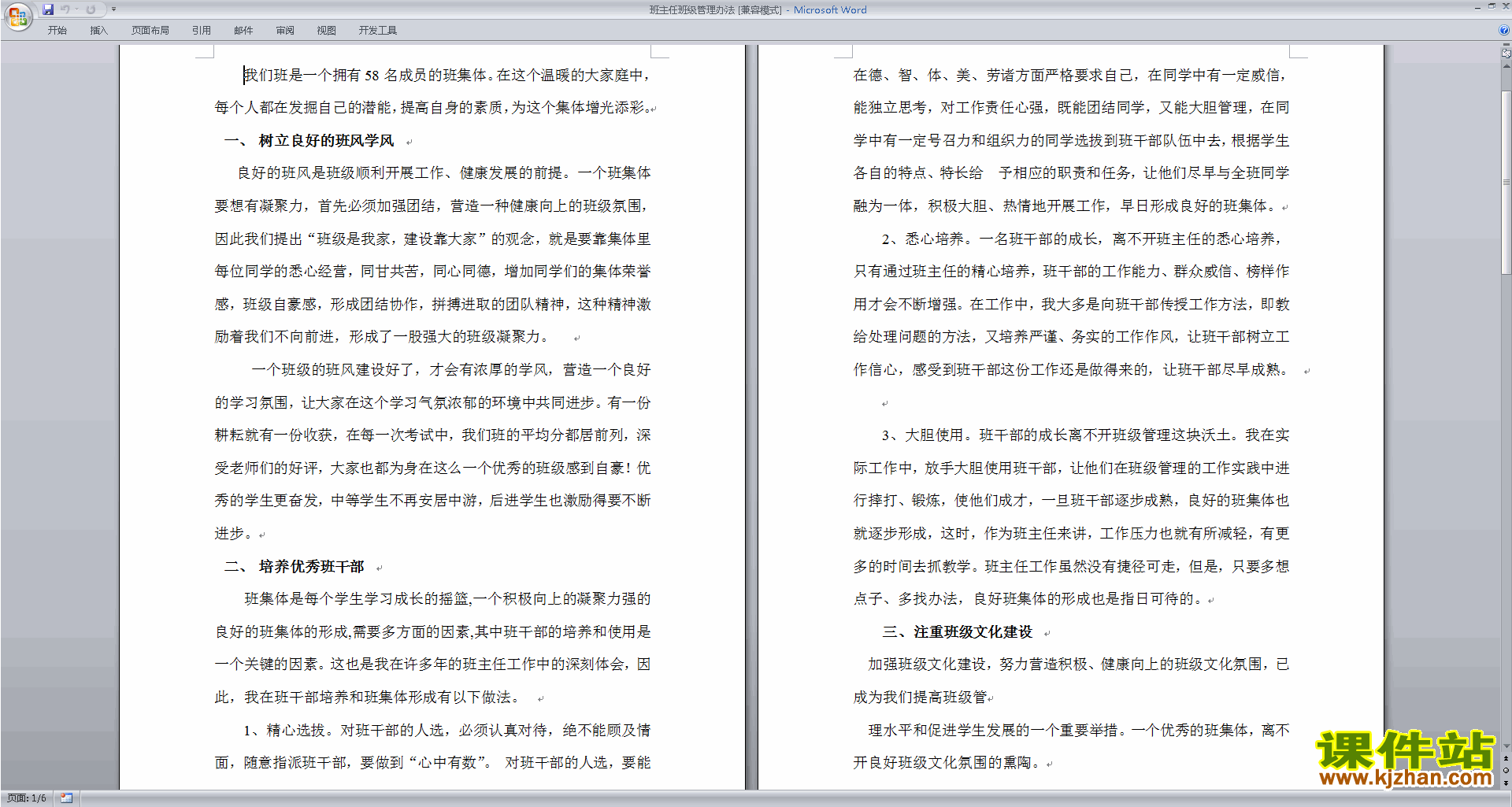
Task: Click the paragraph starting 1、精心选拔
Action: pos(447,731)
